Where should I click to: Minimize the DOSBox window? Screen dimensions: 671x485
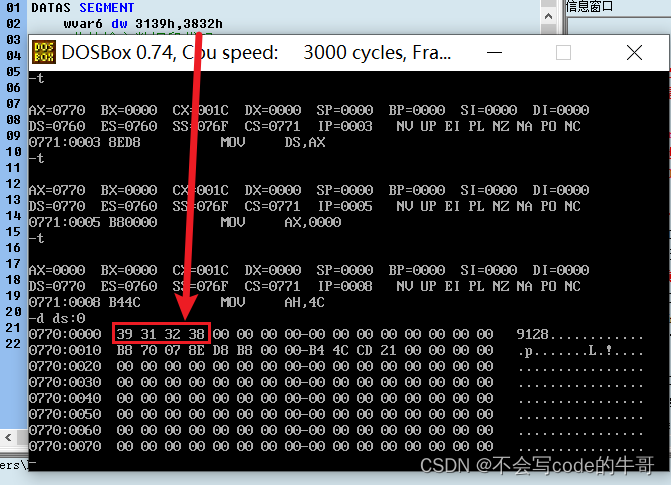tap(494, 53)
